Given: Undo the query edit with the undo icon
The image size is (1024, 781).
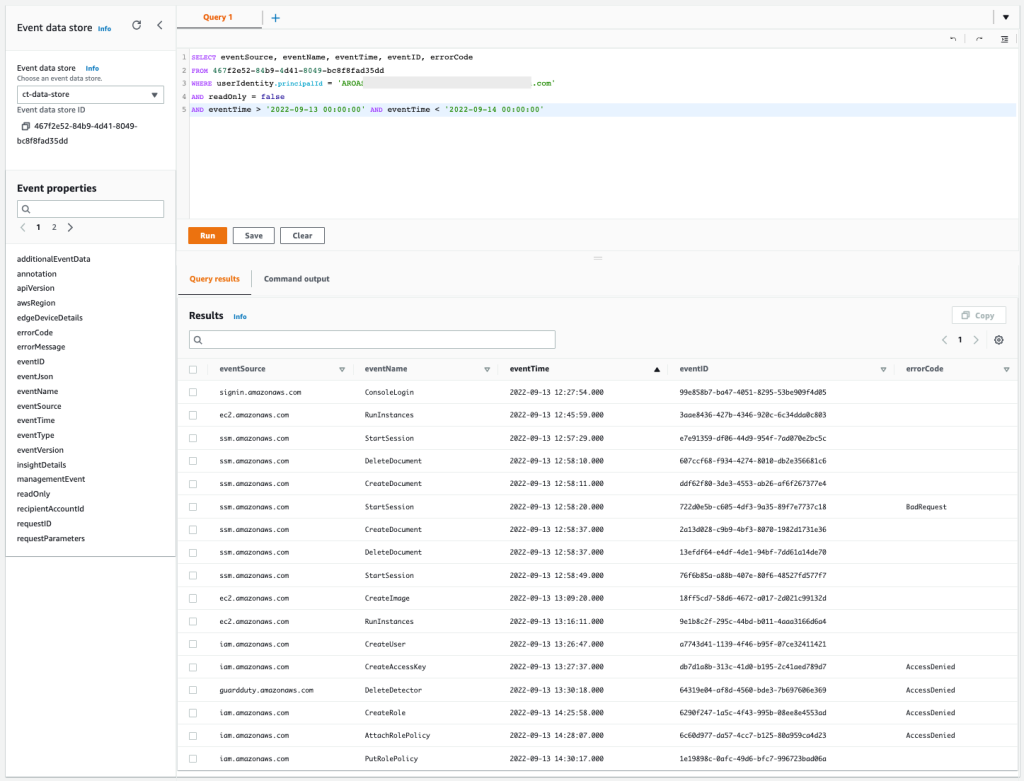Looking at the screenshot, I should pos(952,37).
